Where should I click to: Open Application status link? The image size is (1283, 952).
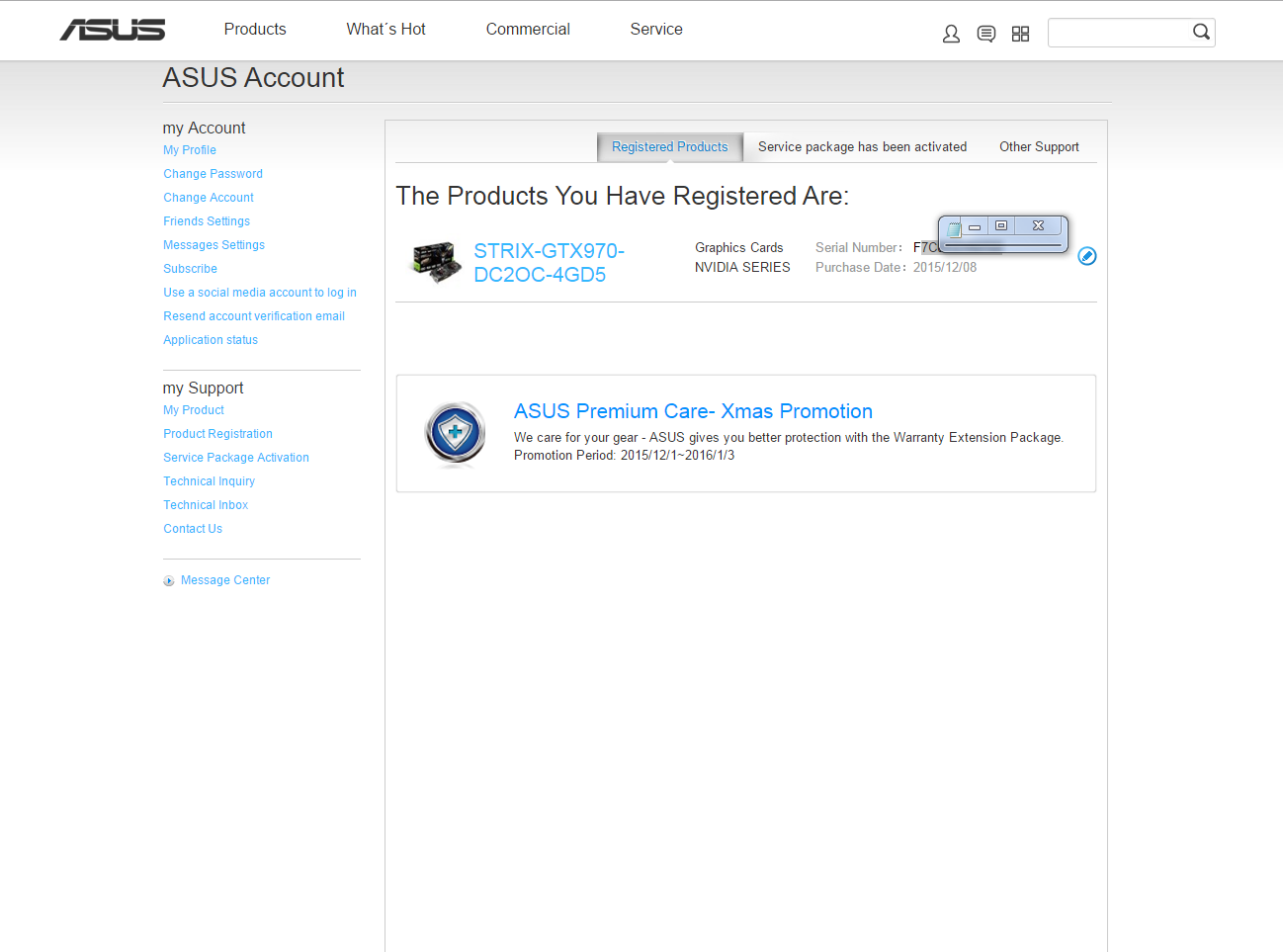tap(211, 340)
